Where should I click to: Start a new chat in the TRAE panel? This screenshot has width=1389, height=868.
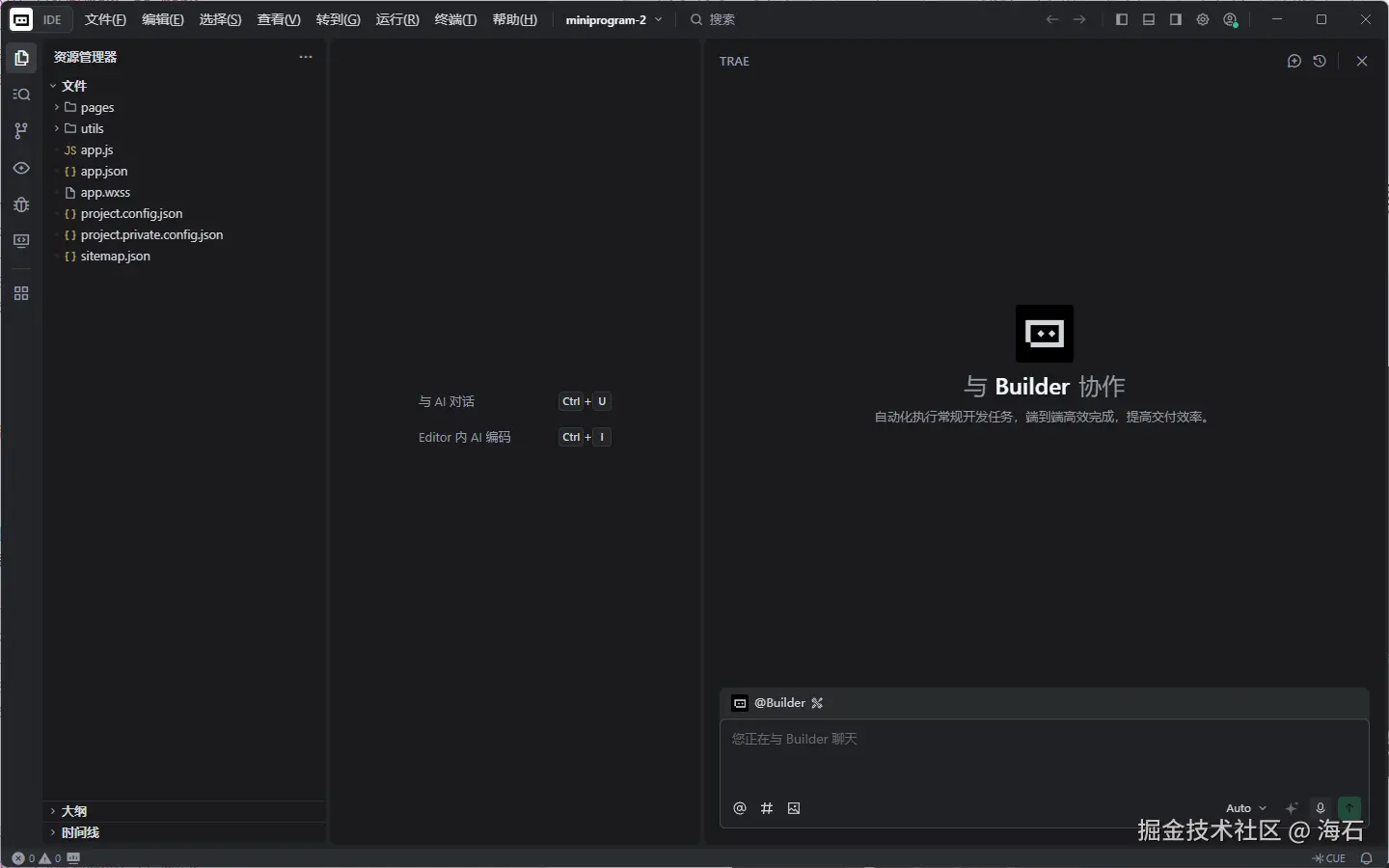[1294, 61]
